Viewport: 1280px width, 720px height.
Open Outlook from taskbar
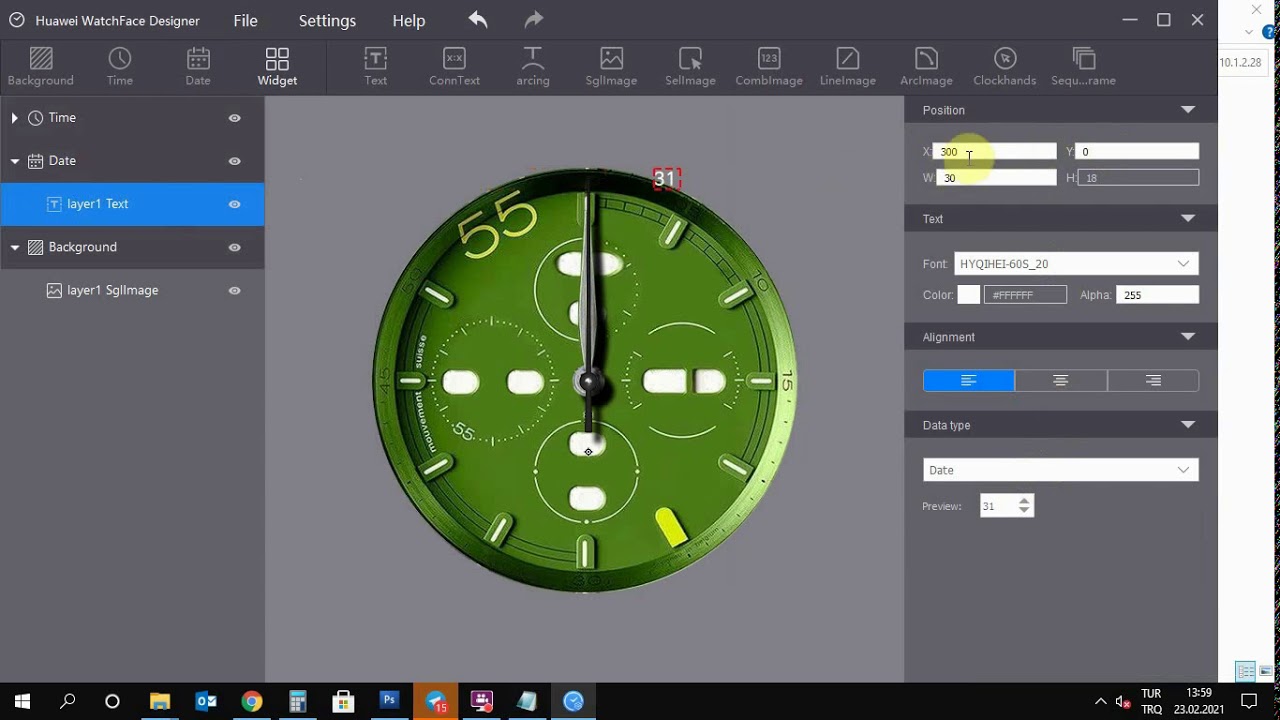click(206, 701)
